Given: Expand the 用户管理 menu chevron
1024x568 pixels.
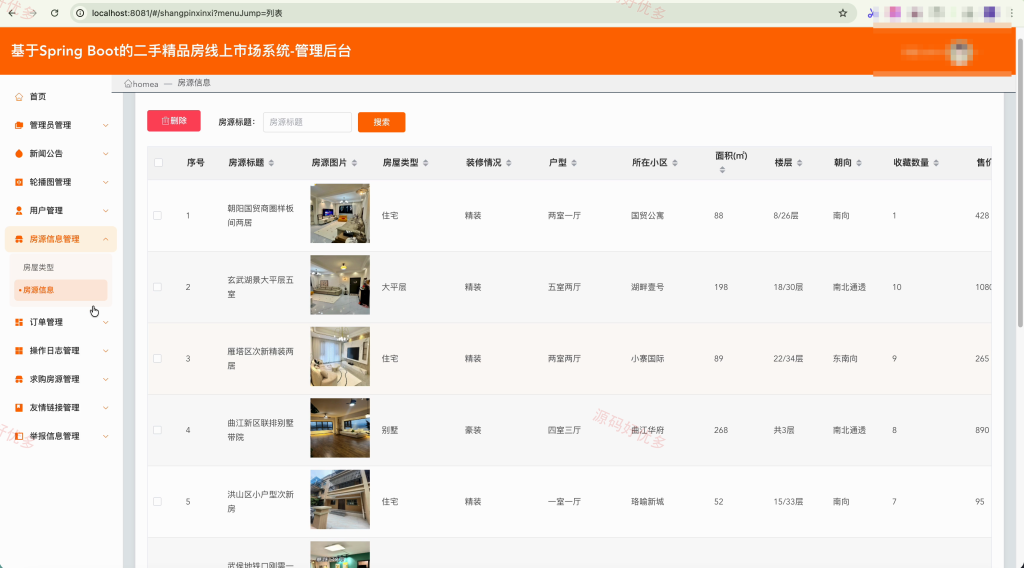Looking at the screenshot, I should point(105,210).
